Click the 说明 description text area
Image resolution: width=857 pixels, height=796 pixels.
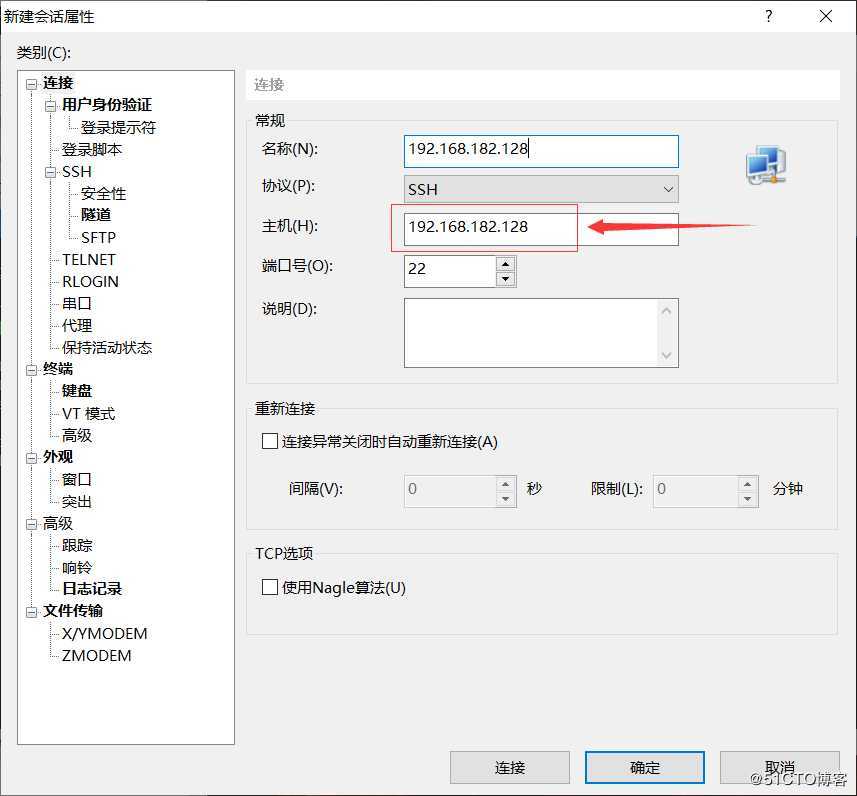[541, 333]
